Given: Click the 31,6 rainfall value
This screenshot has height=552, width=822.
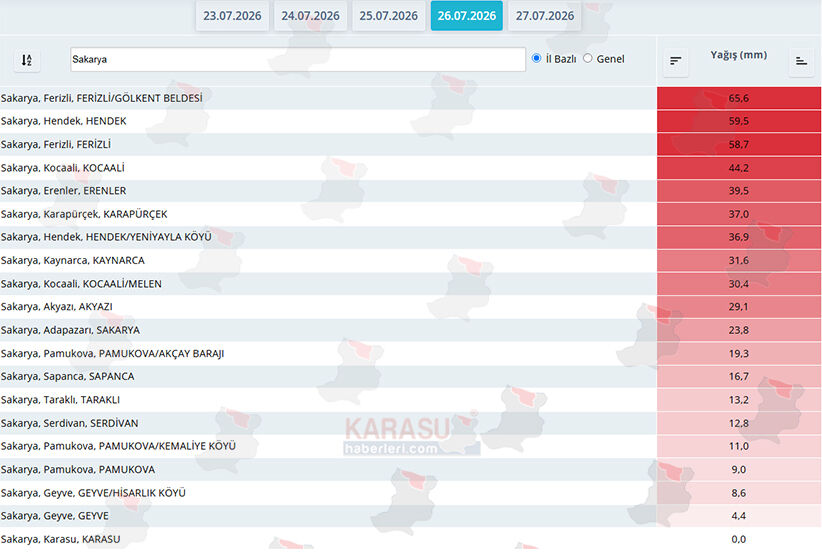Looking at the screenshot, I should [x=739, y=261].
